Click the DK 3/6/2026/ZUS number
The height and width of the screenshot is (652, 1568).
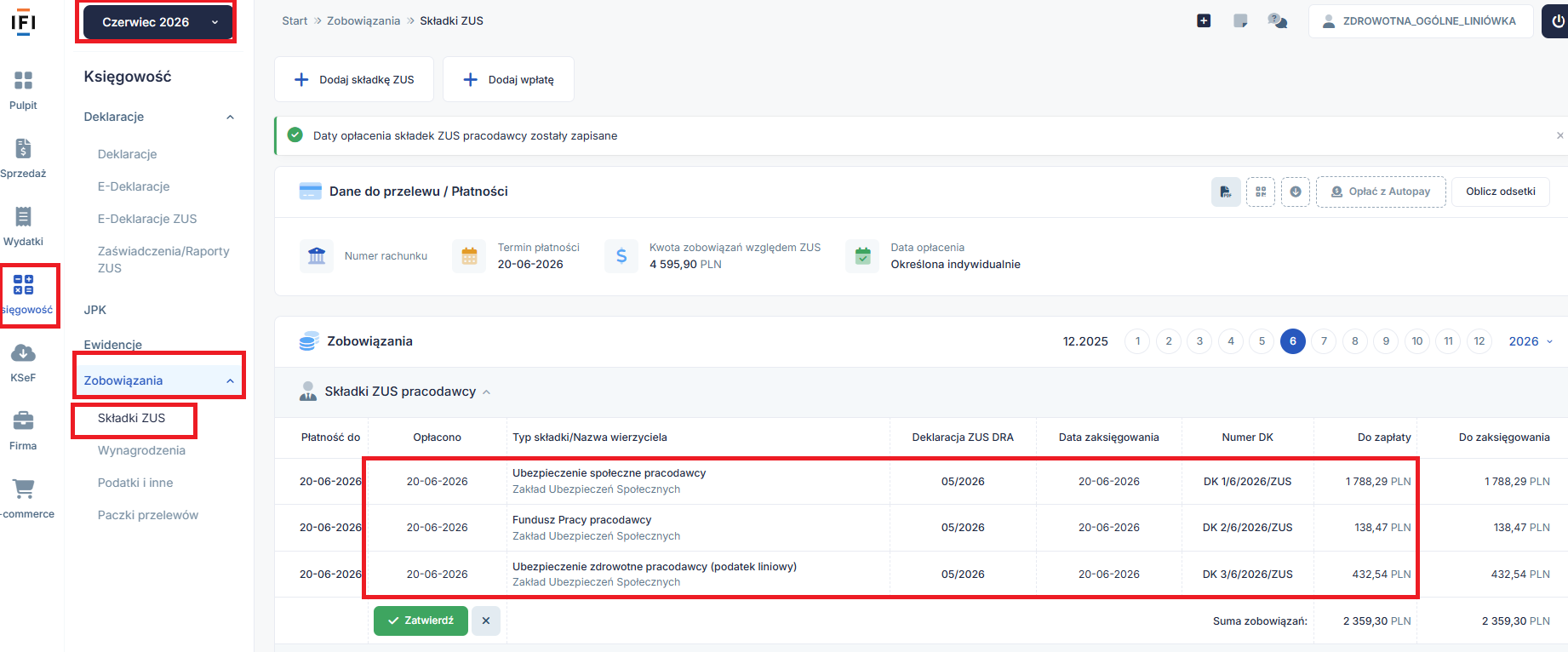coord(1247,575)
